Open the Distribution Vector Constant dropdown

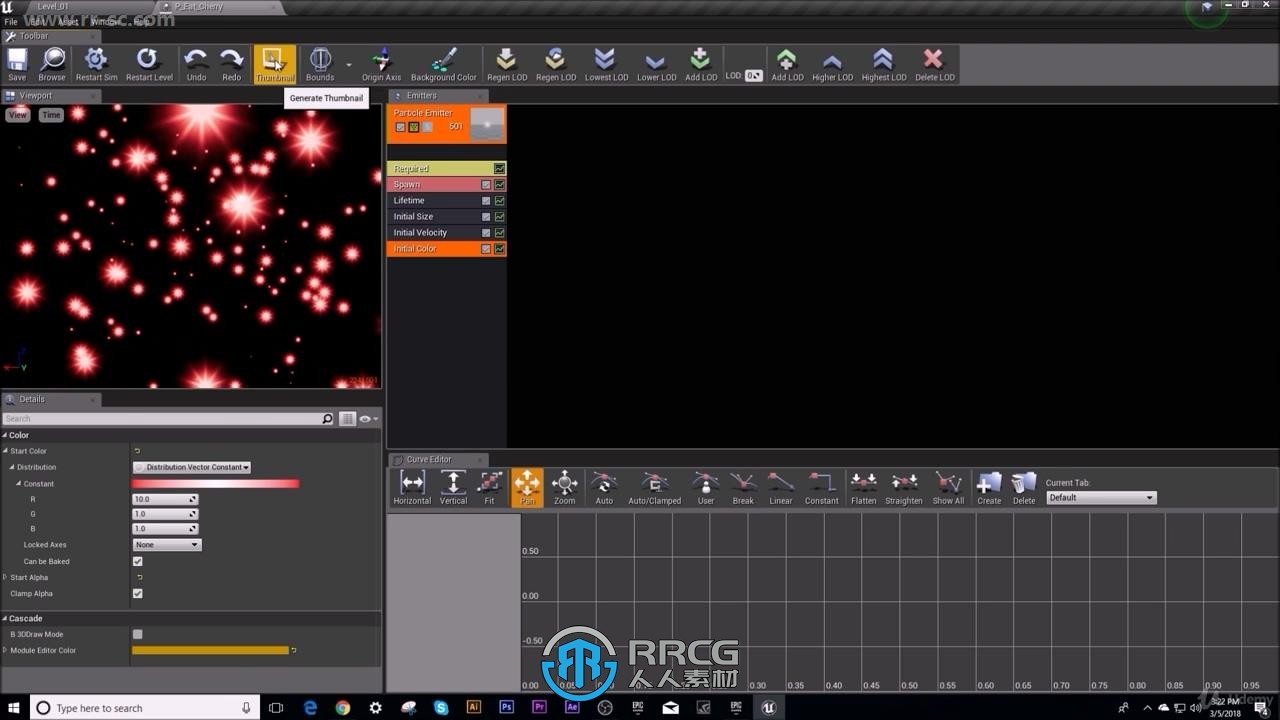[x=192, y=467]
